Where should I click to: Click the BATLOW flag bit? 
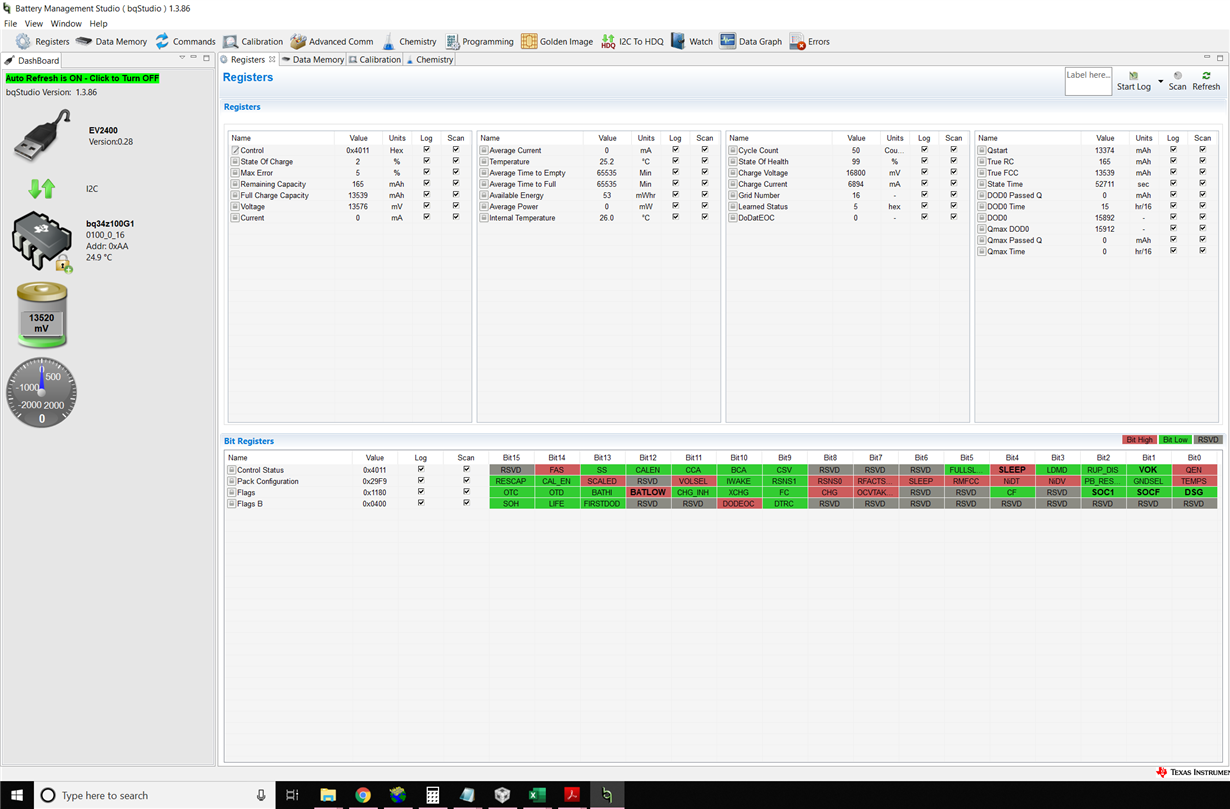click(648, 492)
